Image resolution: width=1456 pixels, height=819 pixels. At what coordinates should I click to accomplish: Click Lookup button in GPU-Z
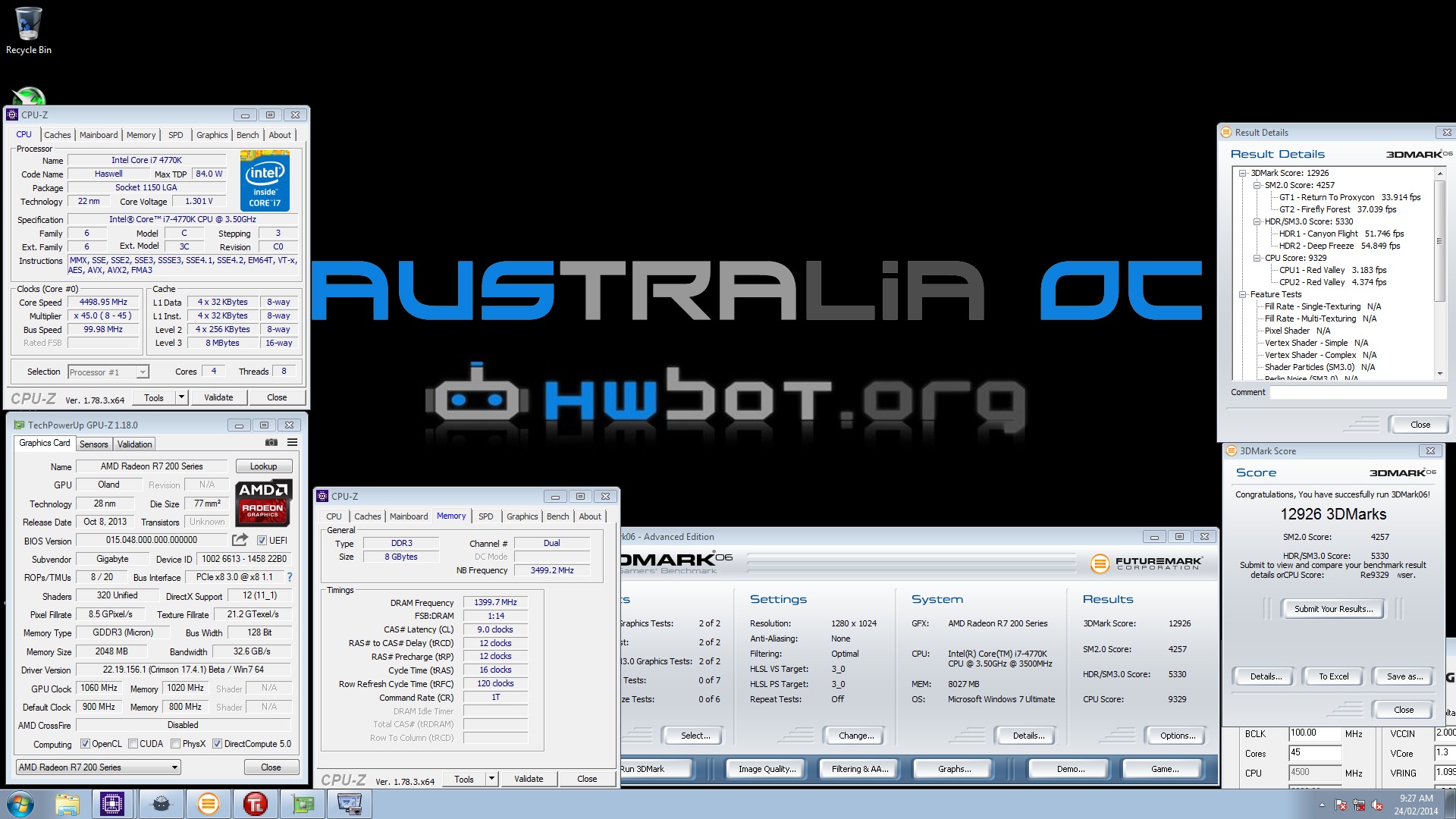tap(264, 466)
